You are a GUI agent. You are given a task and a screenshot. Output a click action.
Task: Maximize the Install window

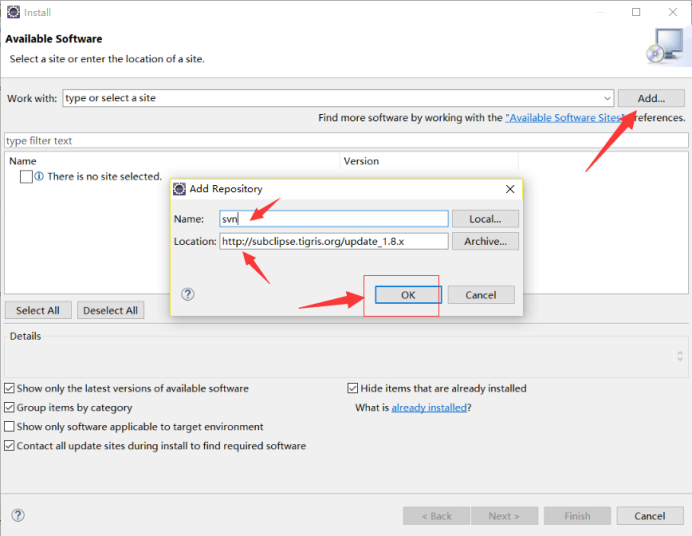click(636, 12)
